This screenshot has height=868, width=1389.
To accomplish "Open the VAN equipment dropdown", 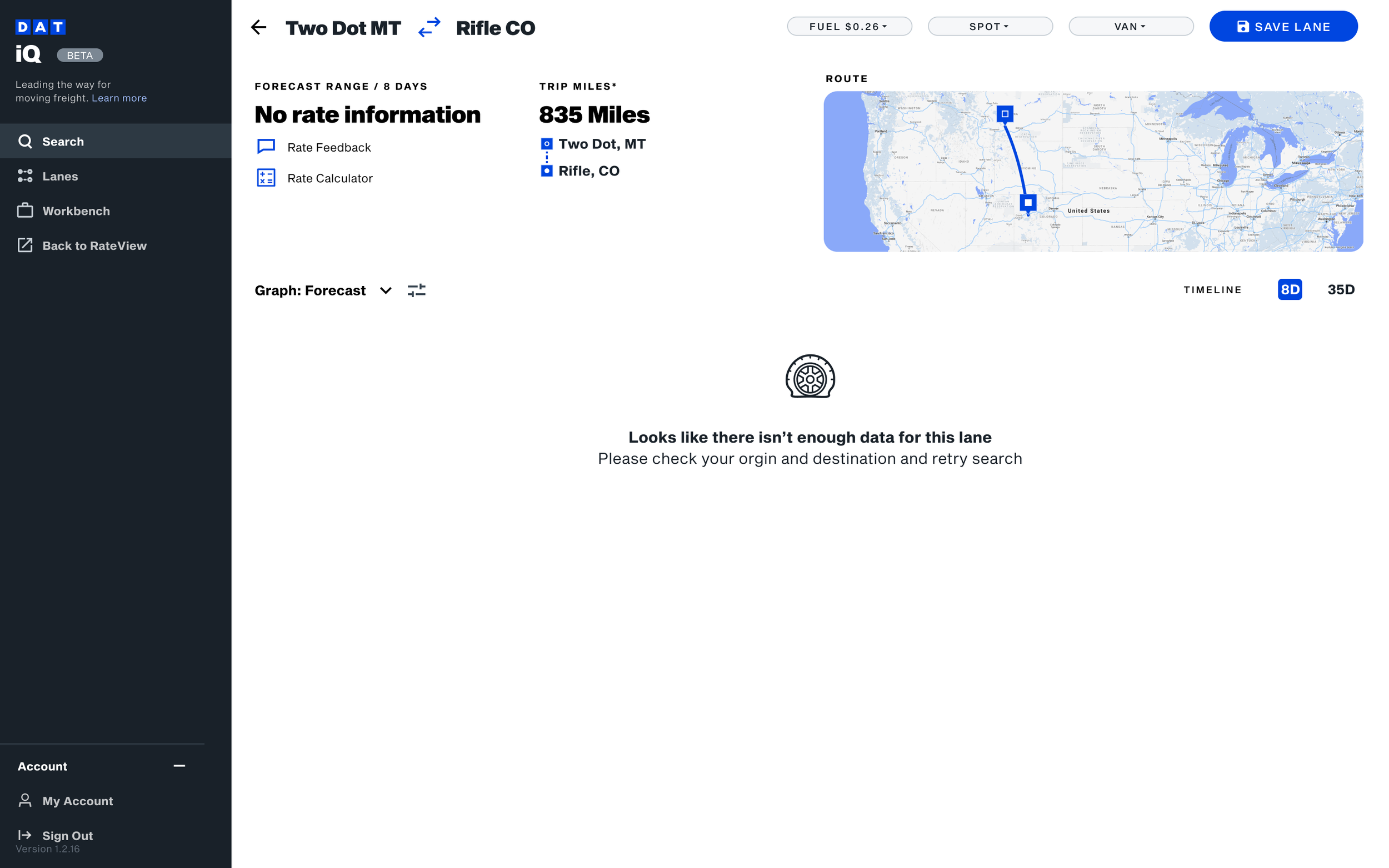I will pos(1131,26).
